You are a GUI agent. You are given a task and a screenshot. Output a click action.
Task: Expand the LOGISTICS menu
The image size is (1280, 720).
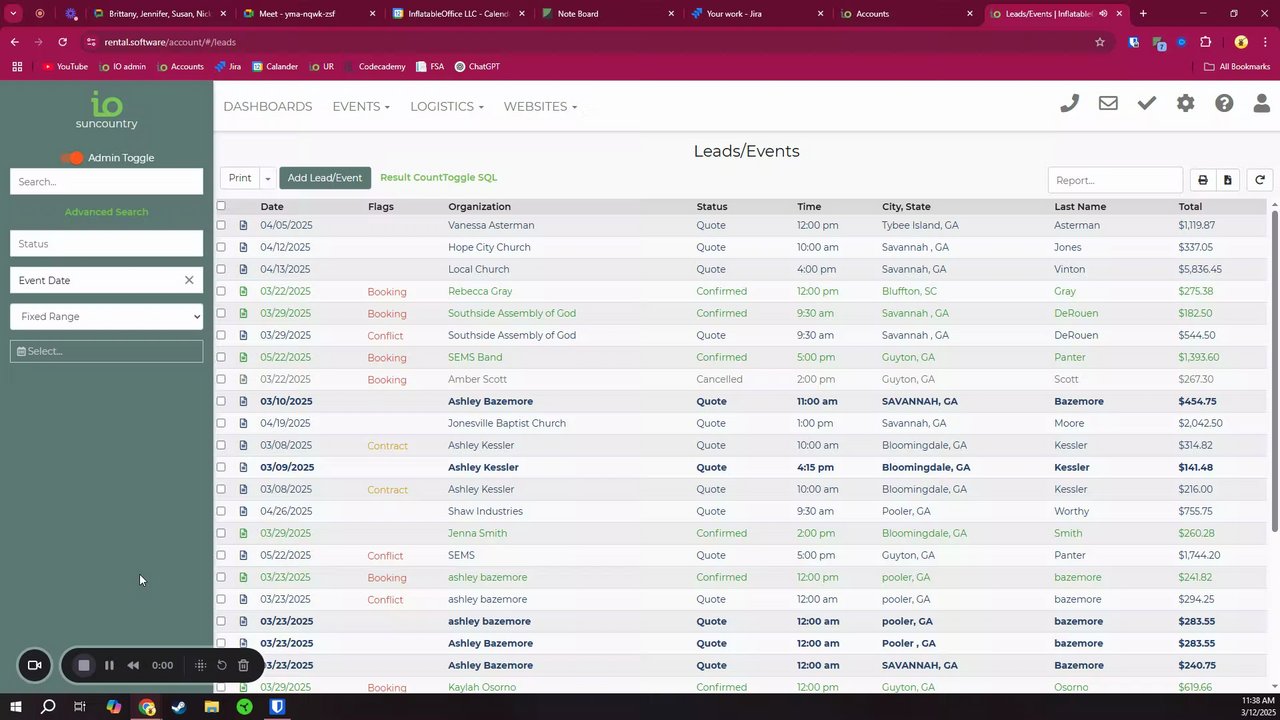click(446, 106)
